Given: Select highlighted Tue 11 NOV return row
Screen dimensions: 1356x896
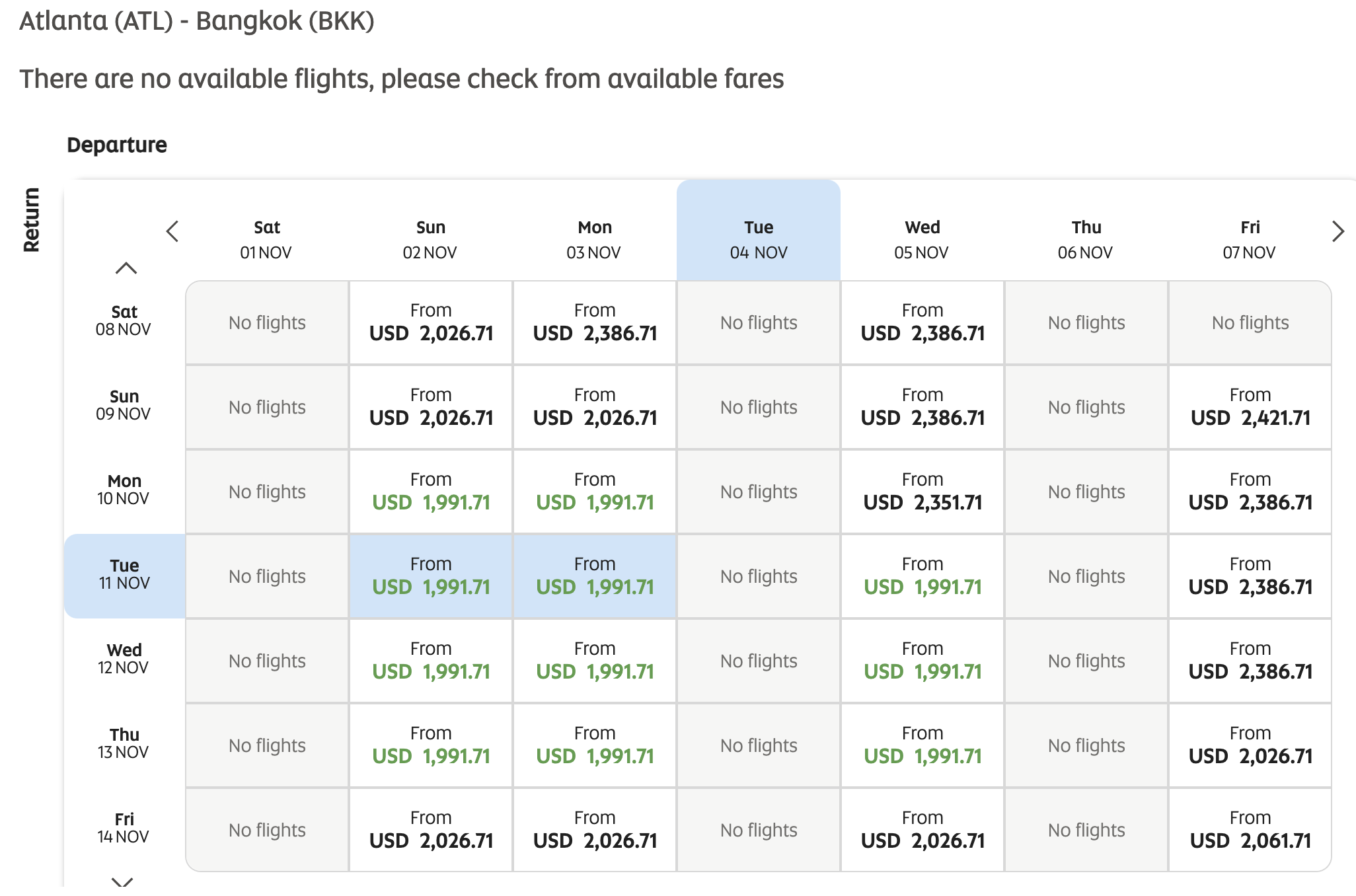Looking at the screenshot, I should tap(125, 576).
